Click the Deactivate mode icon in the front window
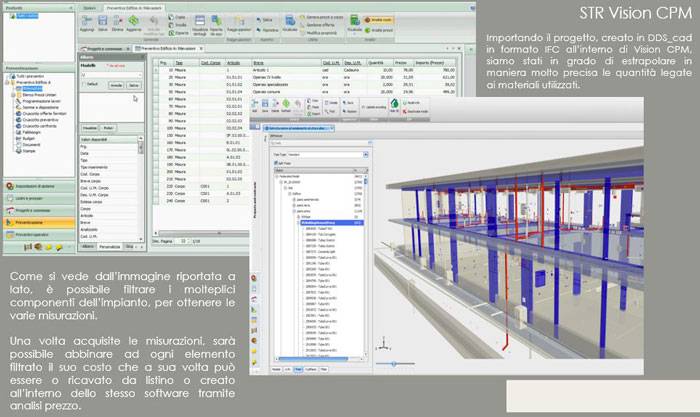The width and height of the screenshot is (700, 417). point(404,111)
